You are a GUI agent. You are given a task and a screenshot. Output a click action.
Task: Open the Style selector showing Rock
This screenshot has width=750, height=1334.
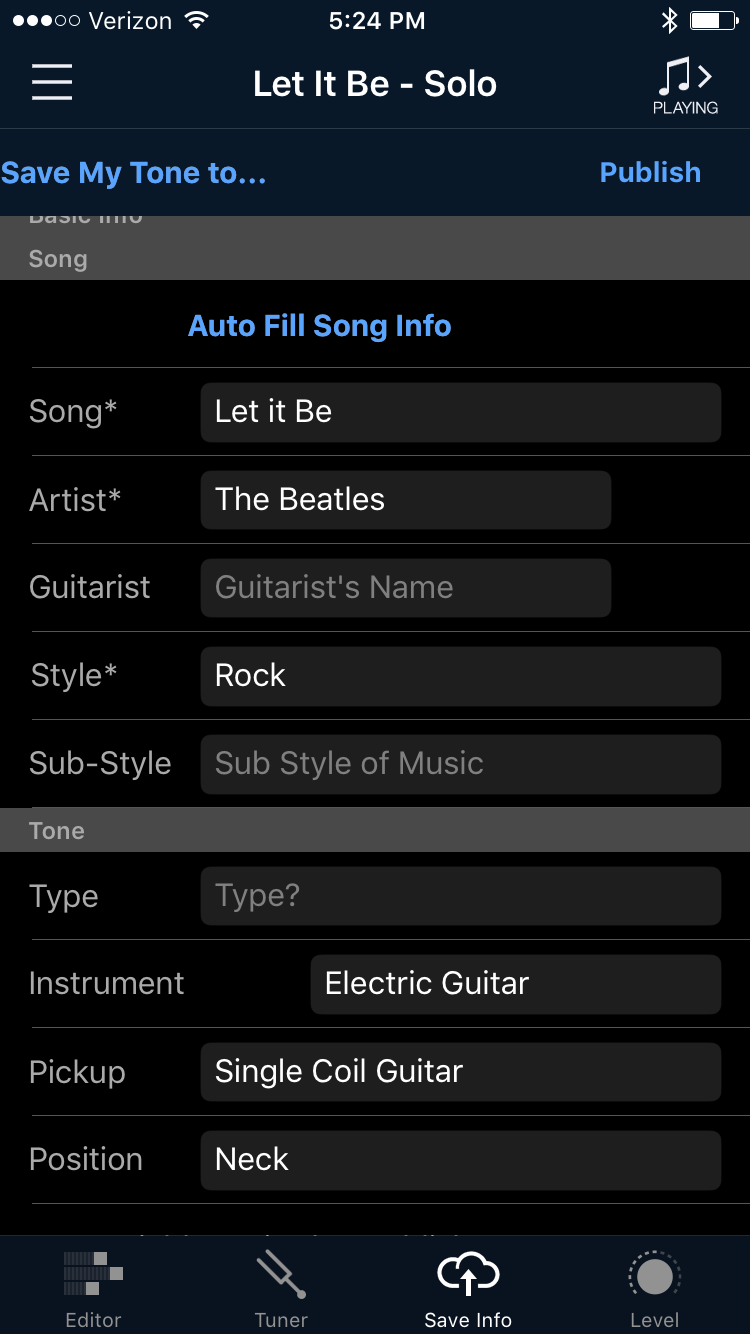[460, 676]
